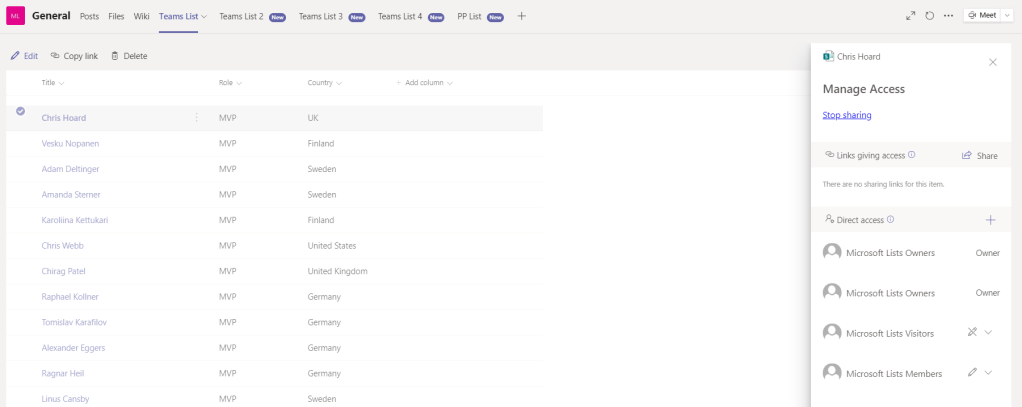
Task: Click the plus icon to add a tab
Action: (x=521, y=16)
